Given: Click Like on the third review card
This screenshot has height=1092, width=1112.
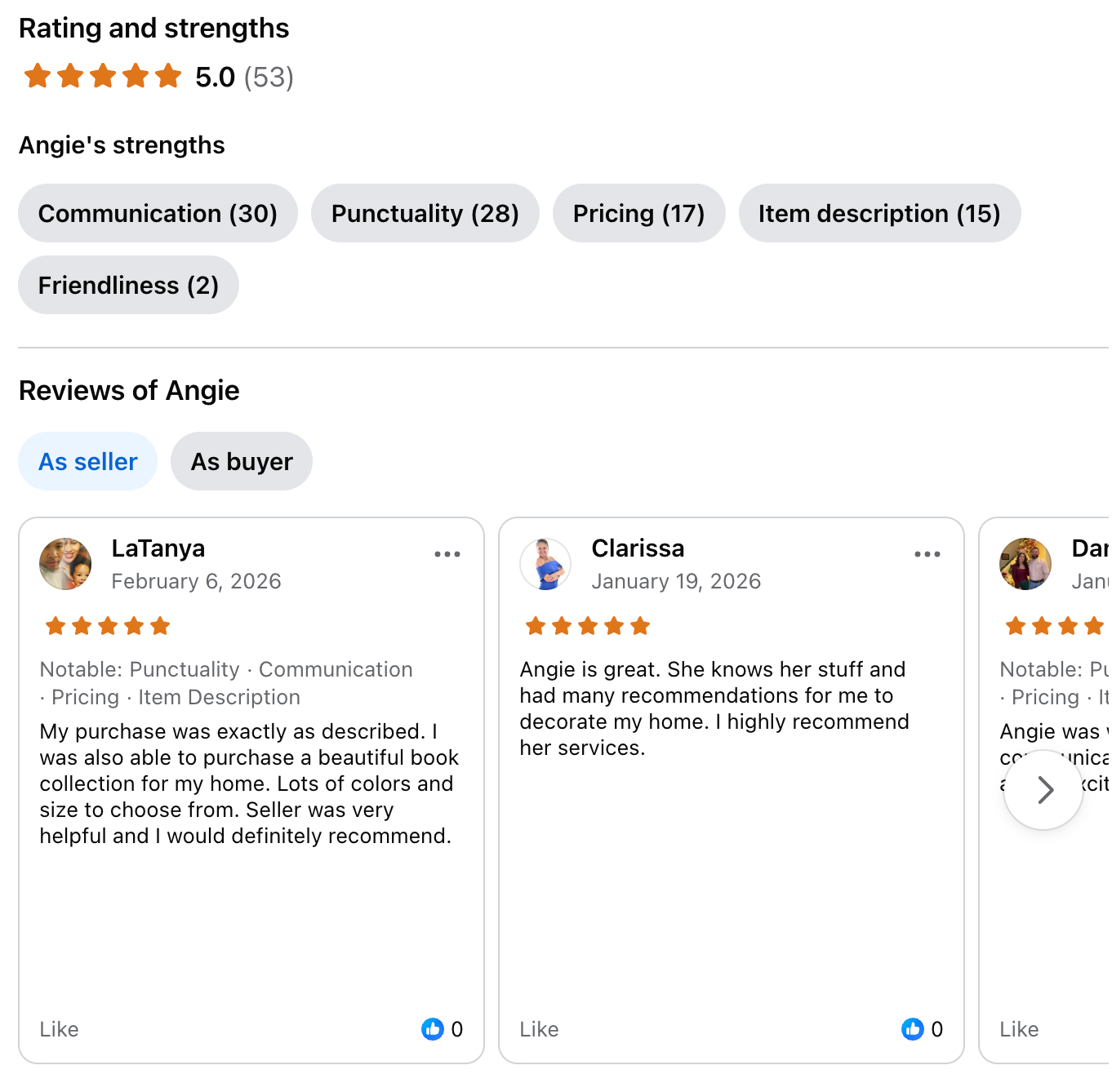Looking at the screenshot, I should point(1019,1029).
